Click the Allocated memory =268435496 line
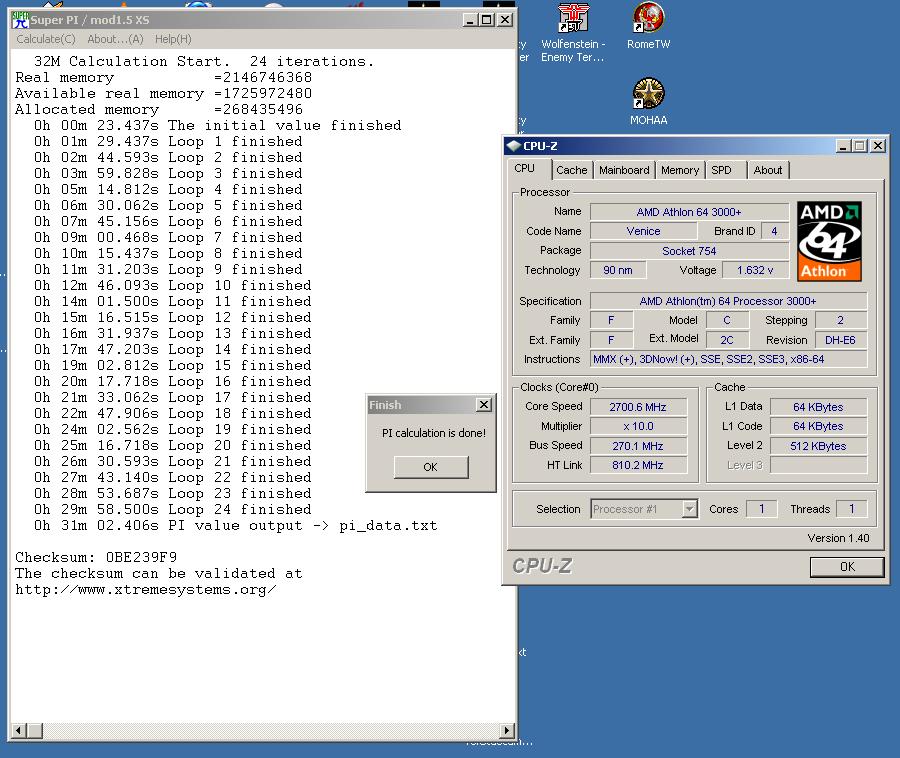This screenshot has width=900, height=758. (159, 110)
